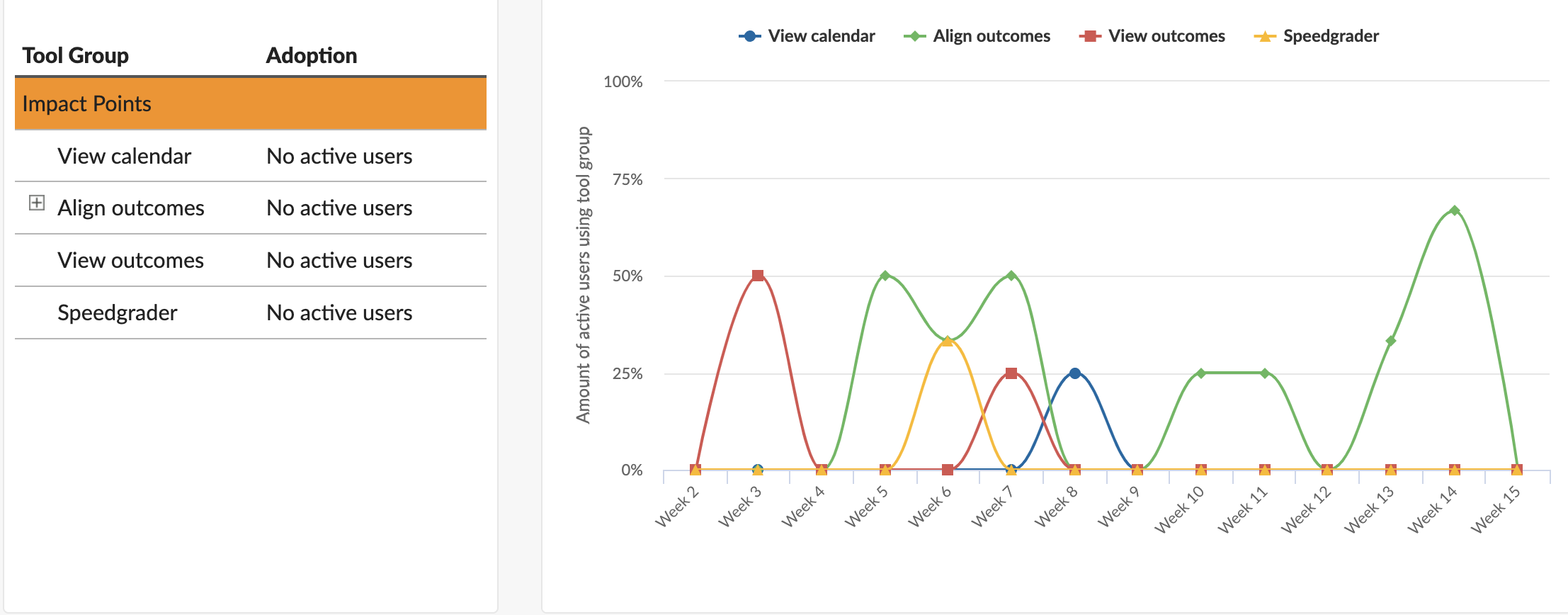Toggle View outcomes series in legend
This screenshot has width=1568, height=615.
1152,36
